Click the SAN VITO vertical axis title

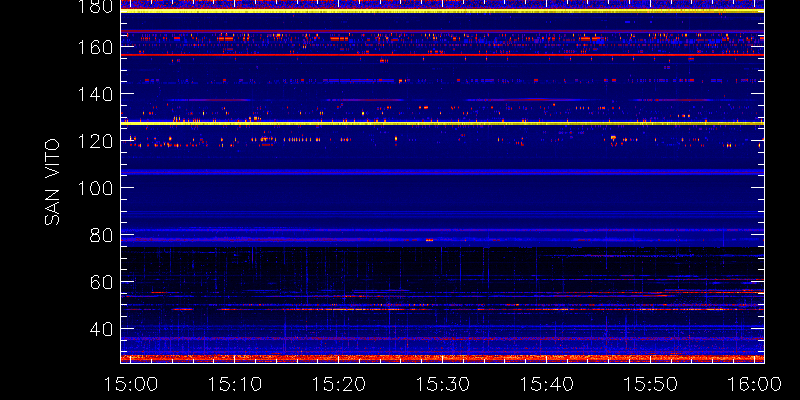pyautogui.click(x=52, y=182)
